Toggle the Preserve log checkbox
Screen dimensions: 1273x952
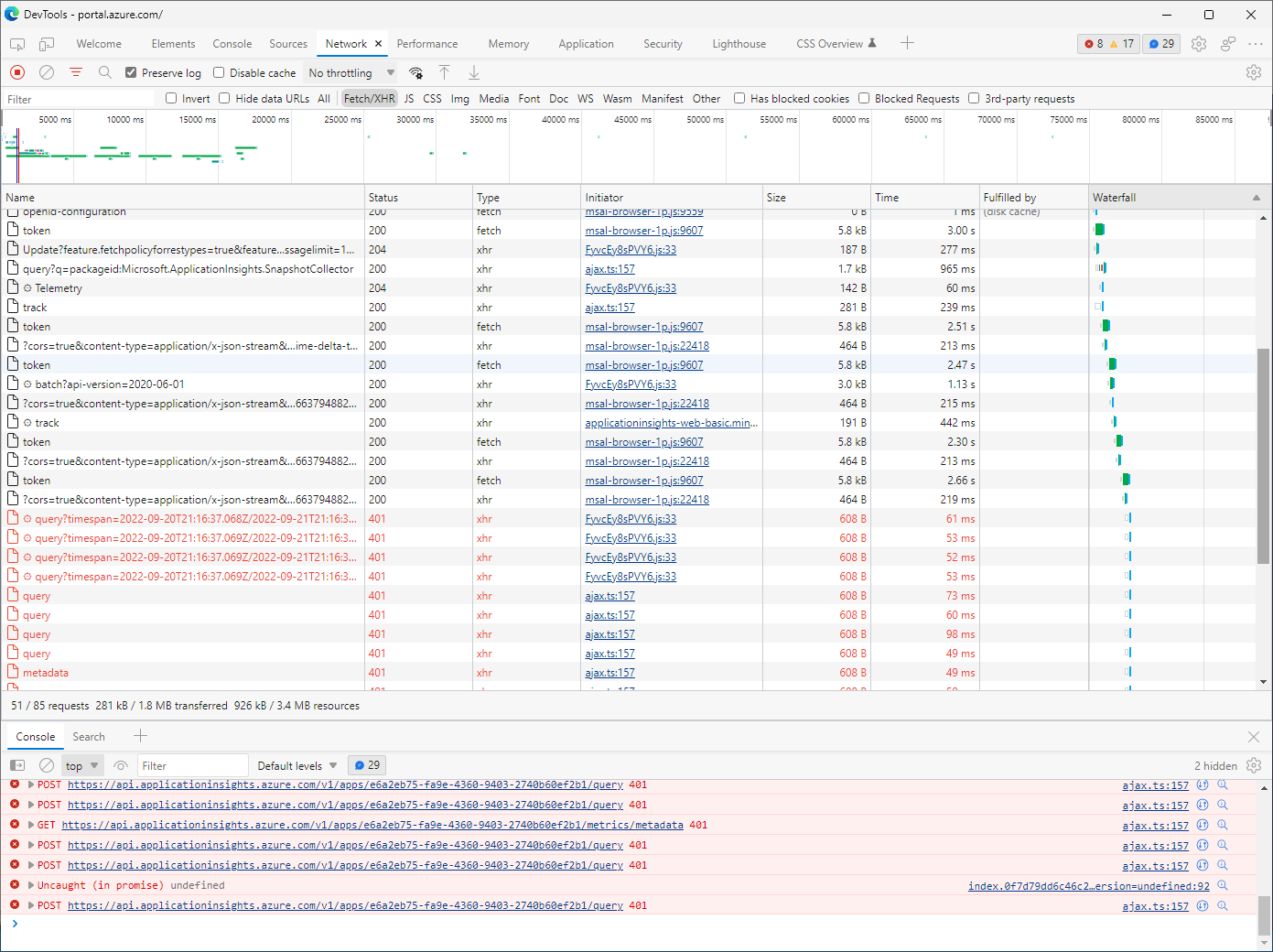(x=131, y=72)
